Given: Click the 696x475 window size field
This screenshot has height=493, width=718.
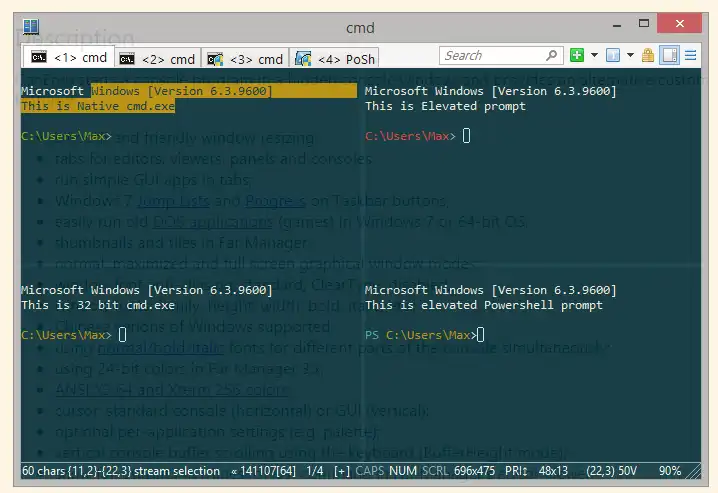Looking at the screenshot, I should [474, 471].
